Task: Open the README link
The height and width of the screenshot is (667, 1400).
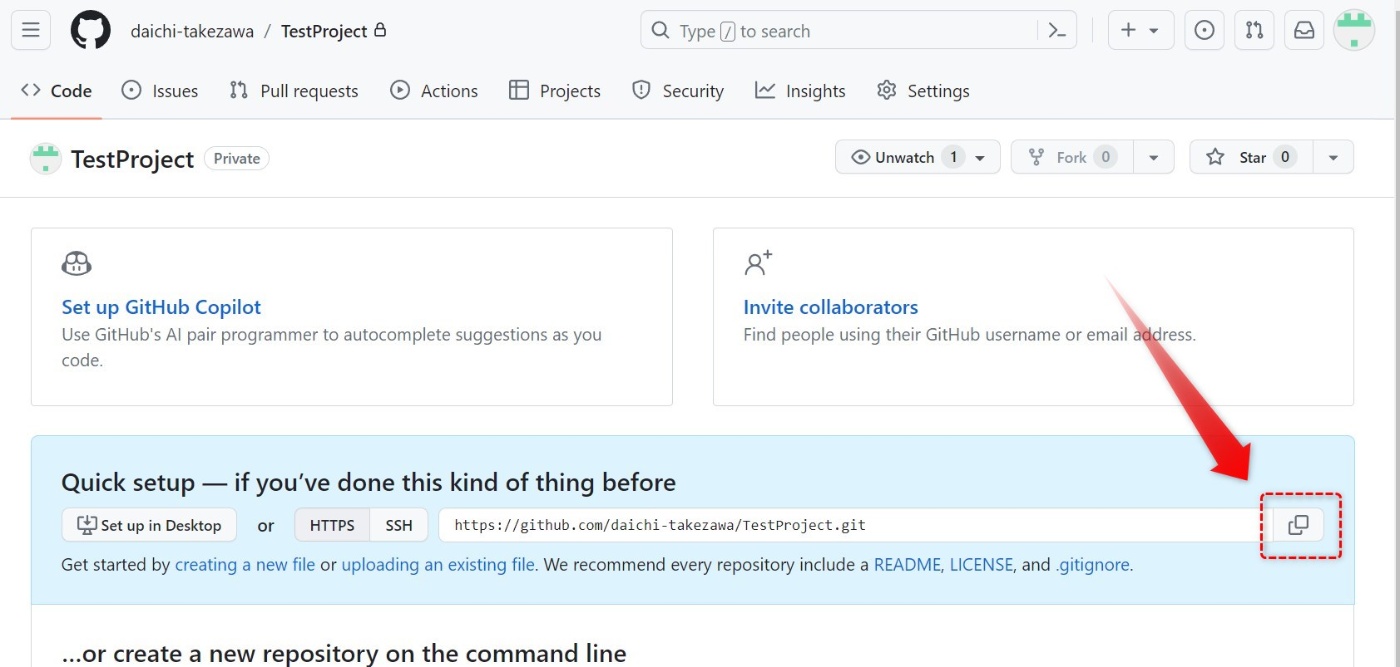Action: (907, 564)
